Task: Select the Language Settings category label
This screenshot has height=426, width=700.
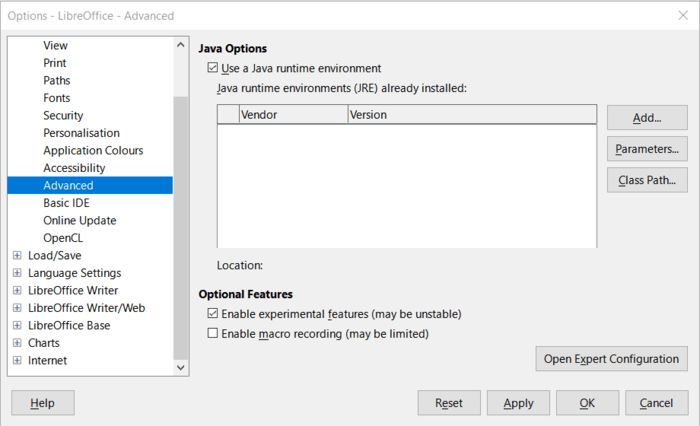Action: click(x=75, y=273)
